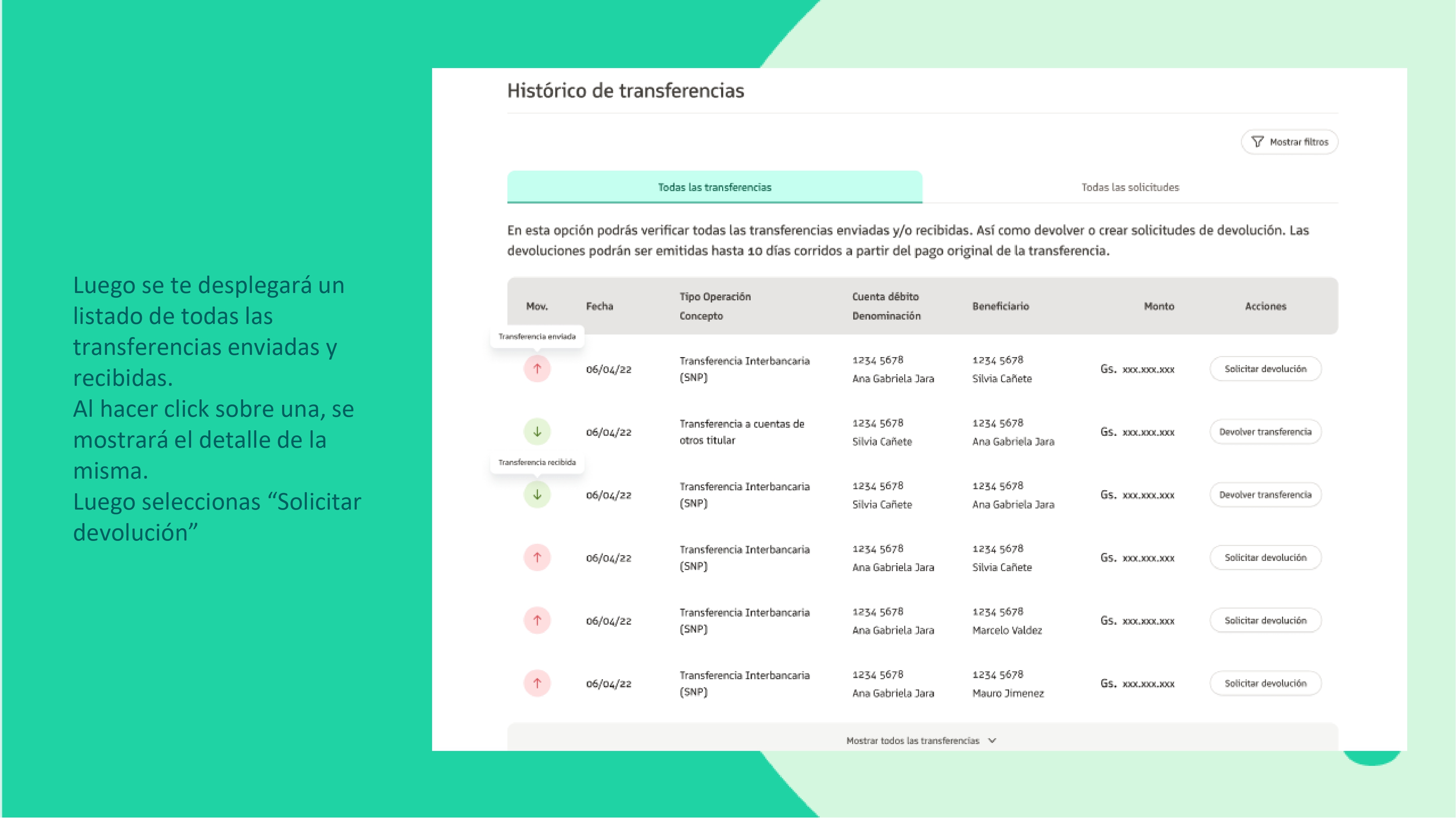Screen dimensions: 1456x819
Task: Click the 'Denominación' header label
Action: [x=886, y=316]
